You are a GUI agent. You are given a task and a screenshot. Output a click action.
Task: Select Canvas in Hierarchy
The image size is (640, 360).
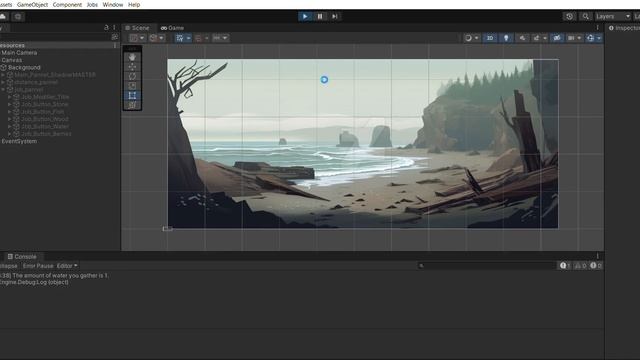tap(12, 60)
